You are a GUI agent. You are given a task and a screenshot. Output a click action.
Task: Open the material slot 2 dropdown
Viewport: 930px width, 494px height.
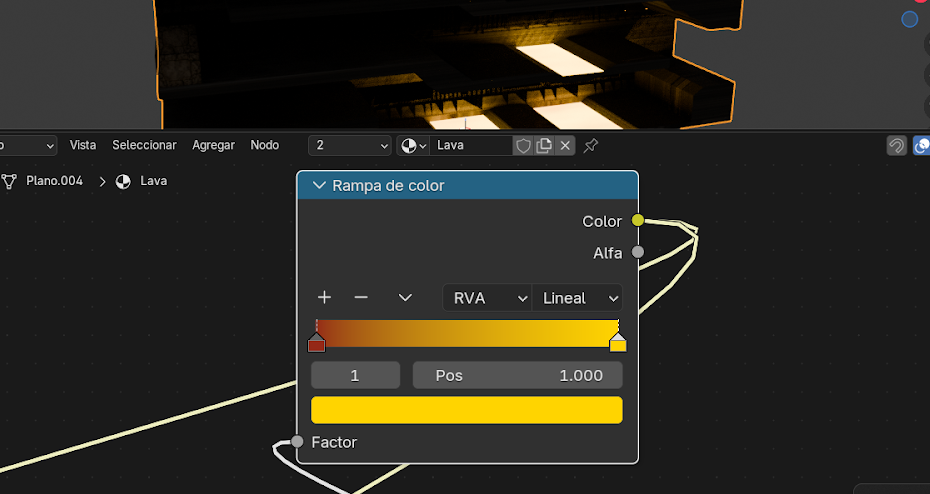350,145
